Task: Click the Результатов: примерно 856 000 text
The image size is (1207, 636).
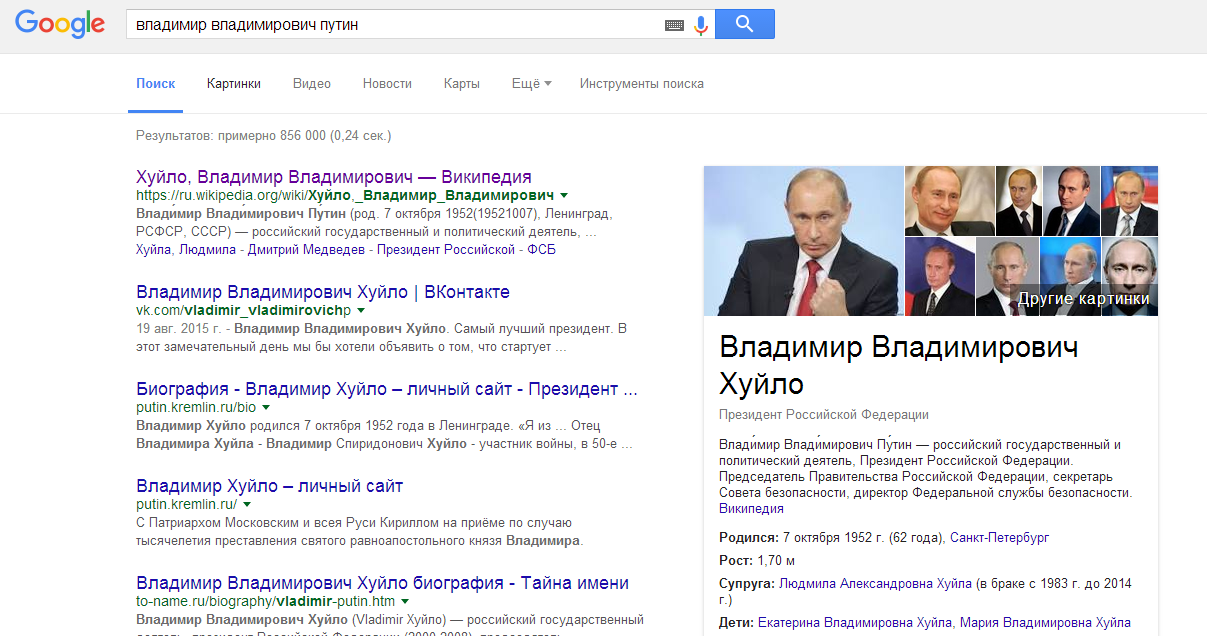Action: pyautogui.click(x=264, y=135)
